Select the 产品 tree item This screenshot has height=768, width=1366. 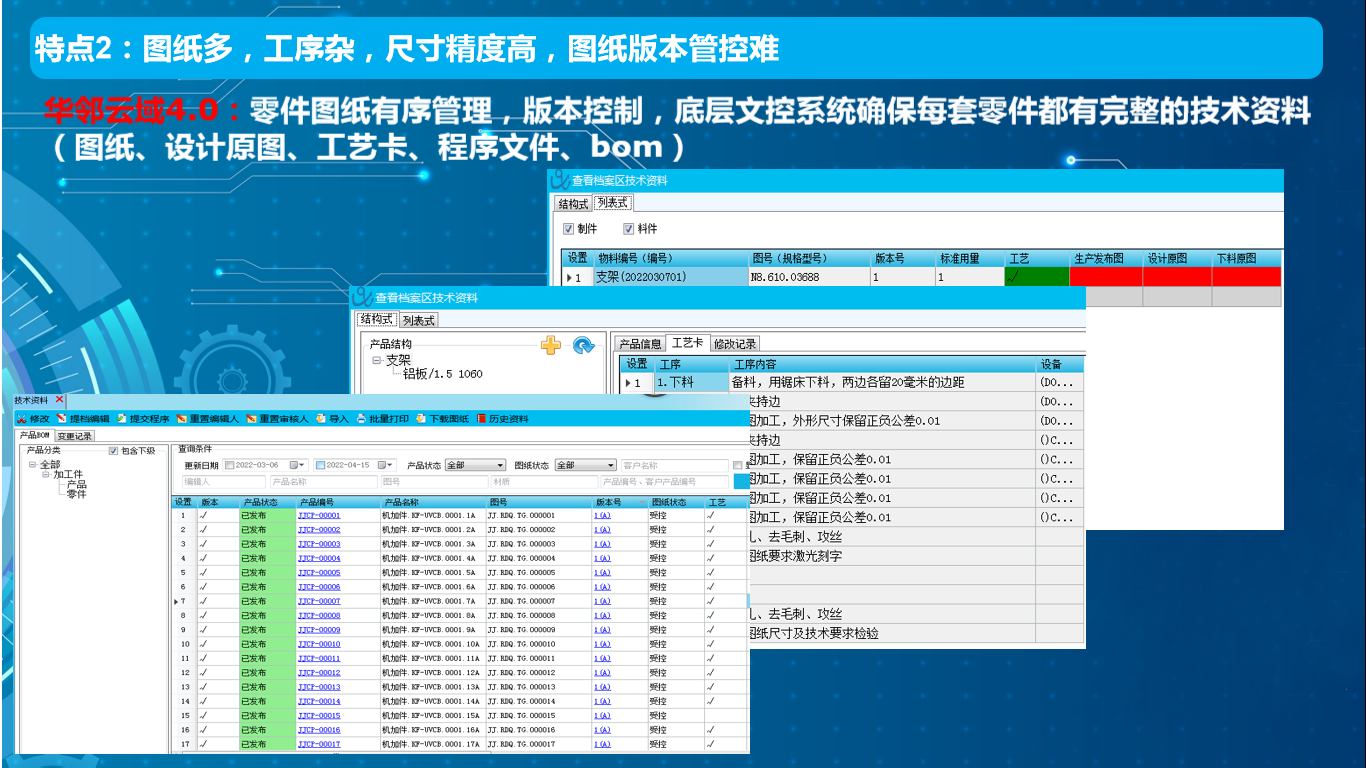[x=76, y=484]
